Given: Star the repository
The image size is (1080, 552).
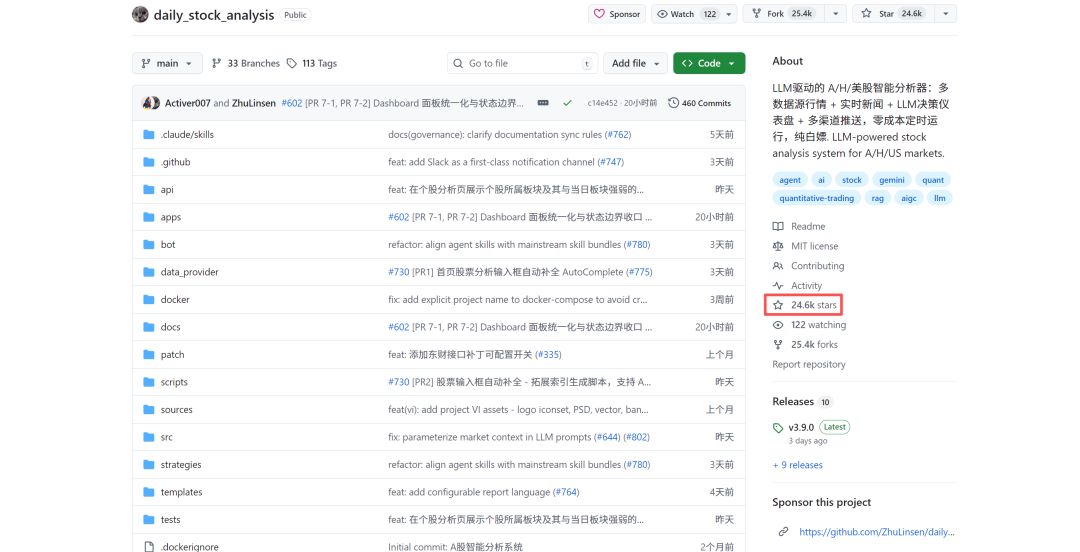Looking at the screenshot, I should pyautogui.click(x=893, y=14).
